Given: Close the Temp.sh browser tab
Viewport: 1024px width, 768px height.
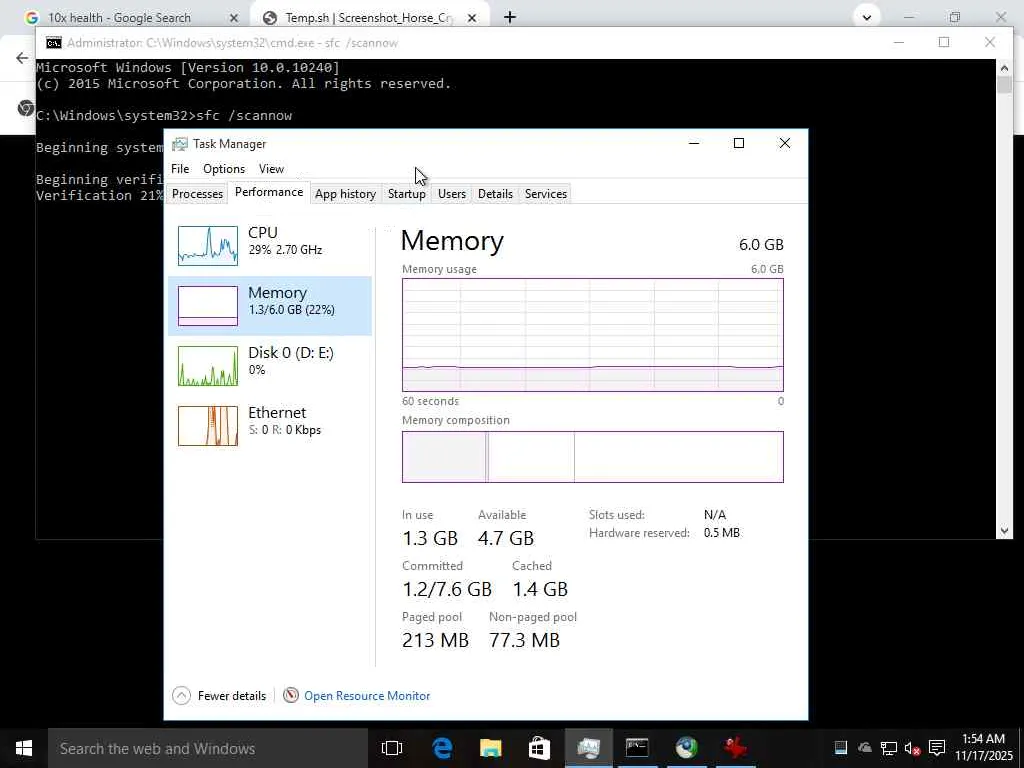Looking at the screenshot, I should [x=472, y=18].
